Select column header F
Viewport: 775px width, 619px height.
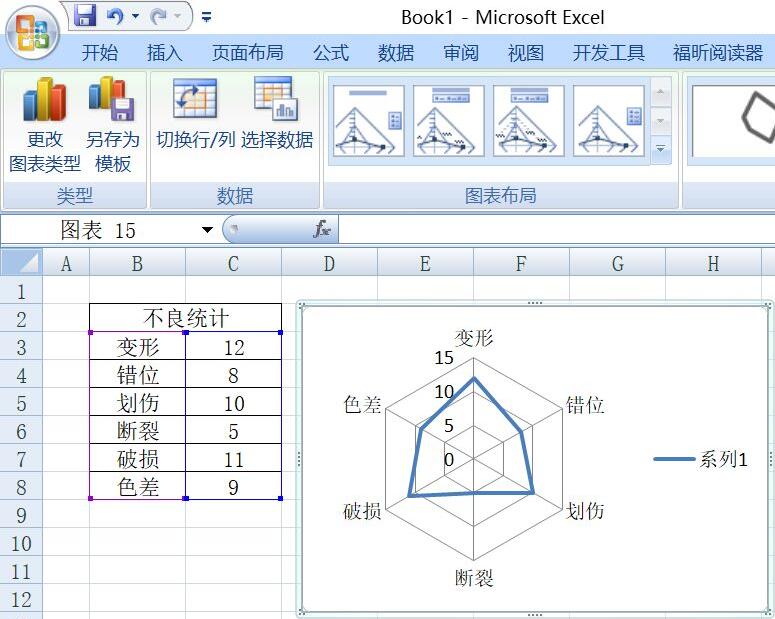pos(521,263)
